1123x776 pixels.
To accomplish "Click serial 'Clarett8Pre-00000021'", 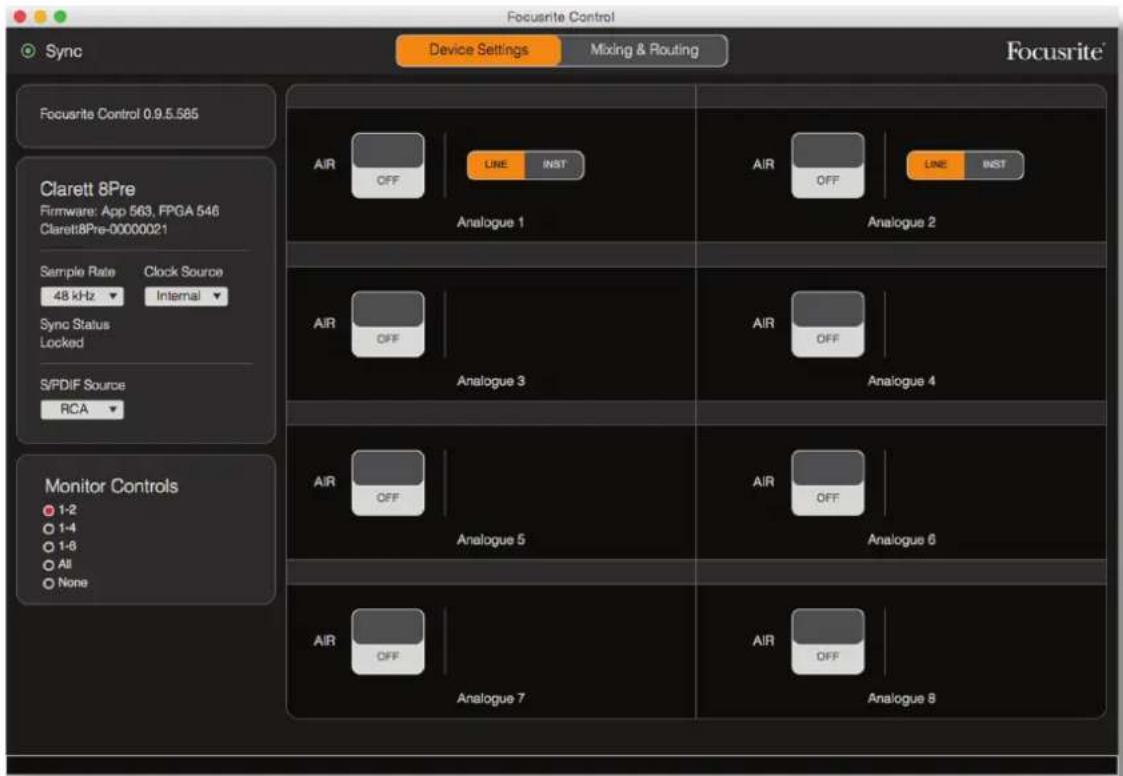I will pos(104,229).
